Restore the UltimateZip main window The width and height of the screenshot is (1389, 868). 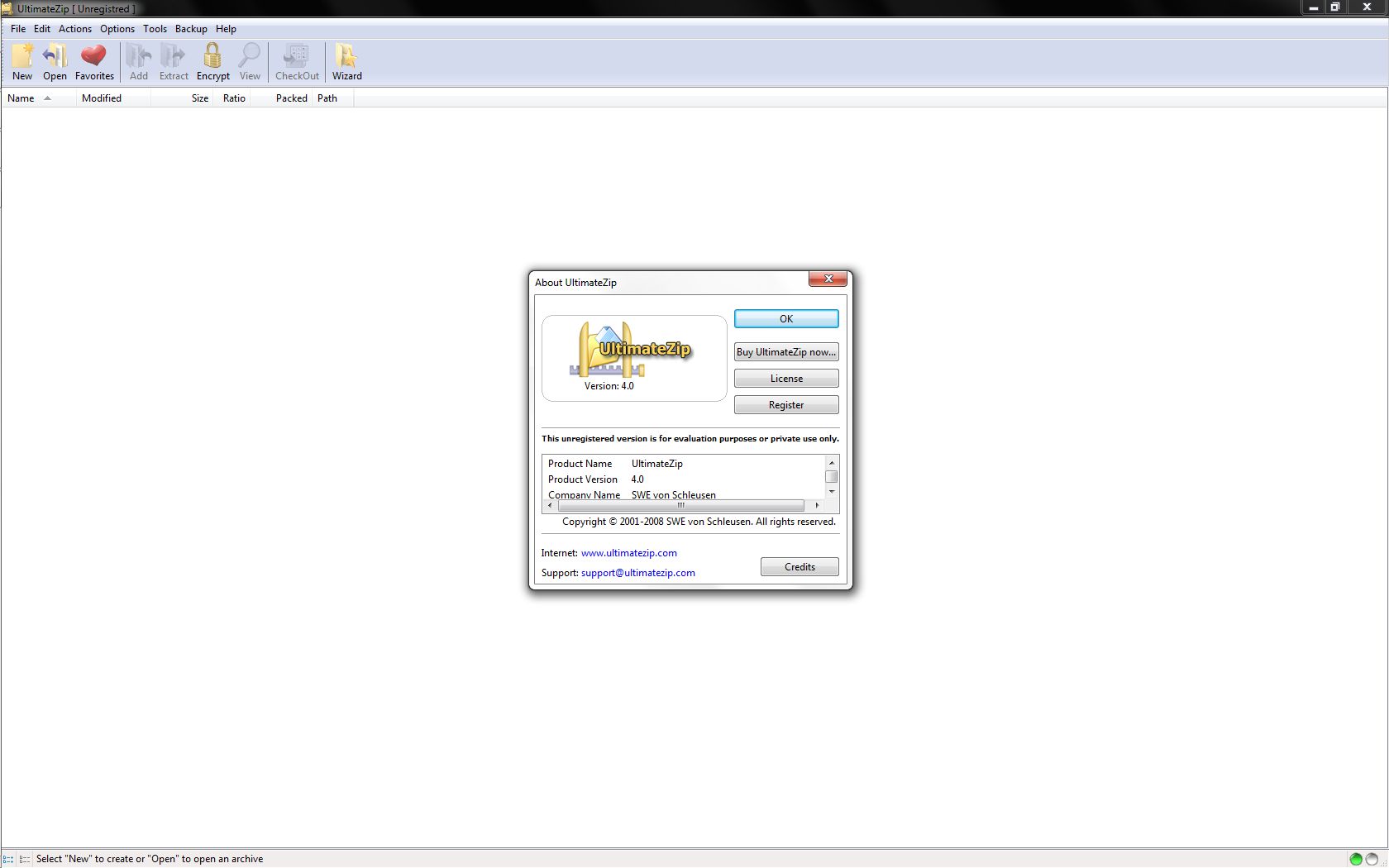click(1334, 7)
